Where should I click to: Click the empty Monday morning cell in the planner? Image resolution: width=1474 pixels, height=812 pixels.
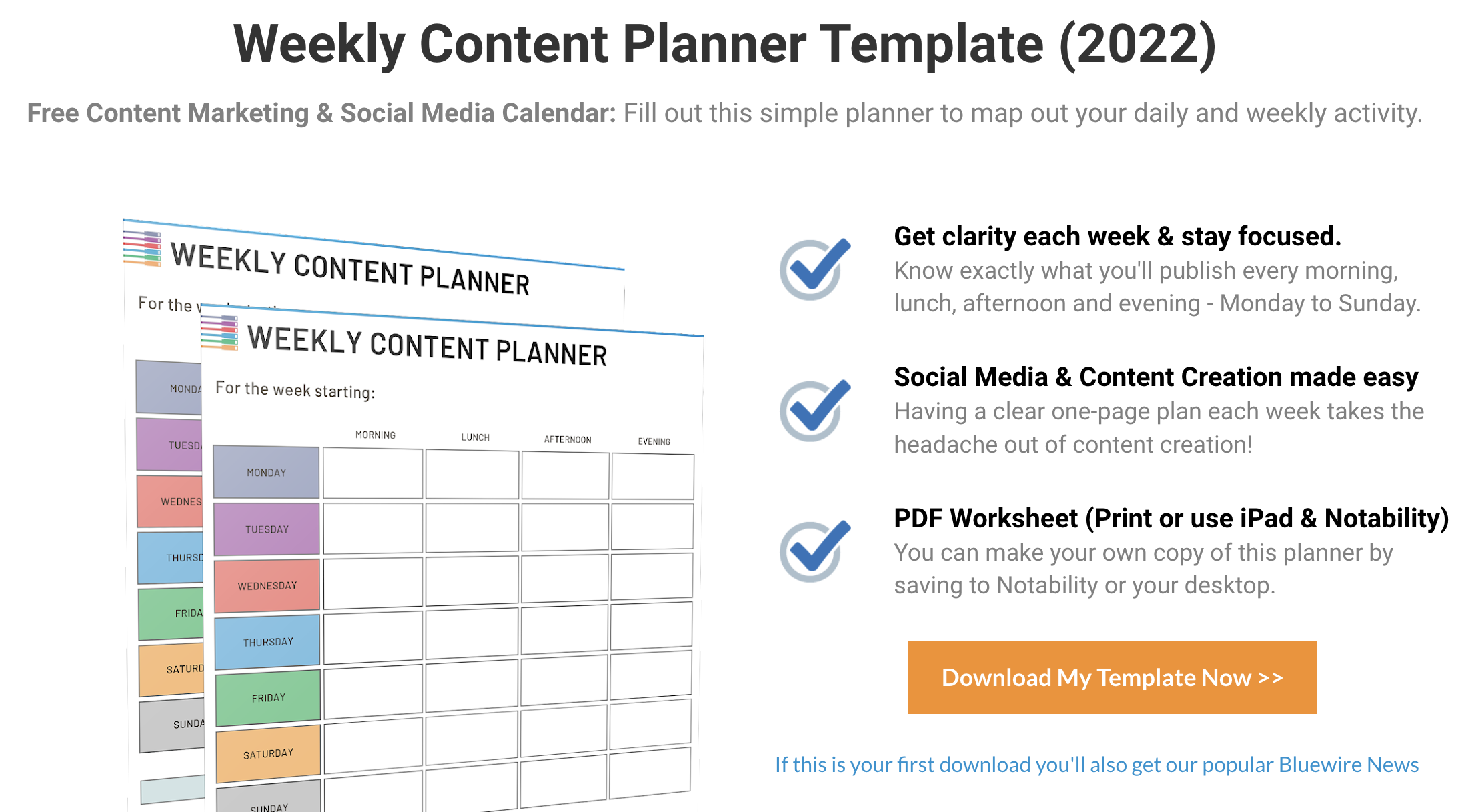tap(373, 473)
